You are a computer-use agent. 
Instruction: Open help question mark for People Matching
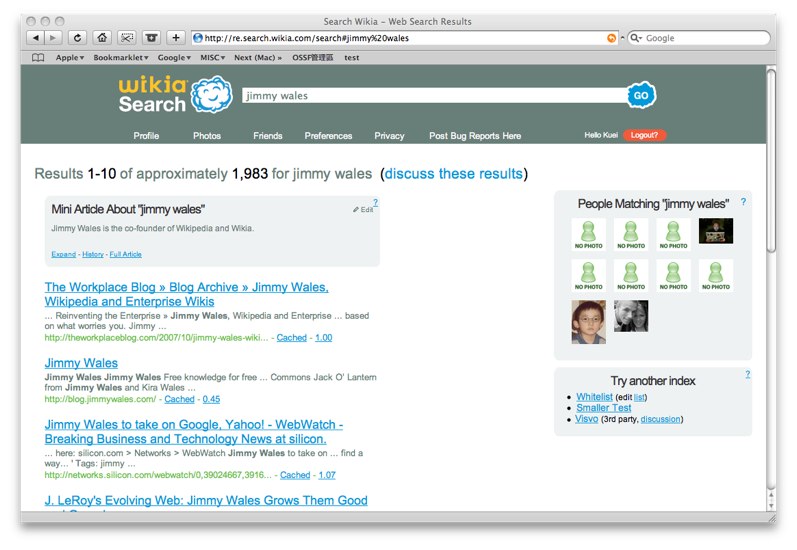(743, 202)
